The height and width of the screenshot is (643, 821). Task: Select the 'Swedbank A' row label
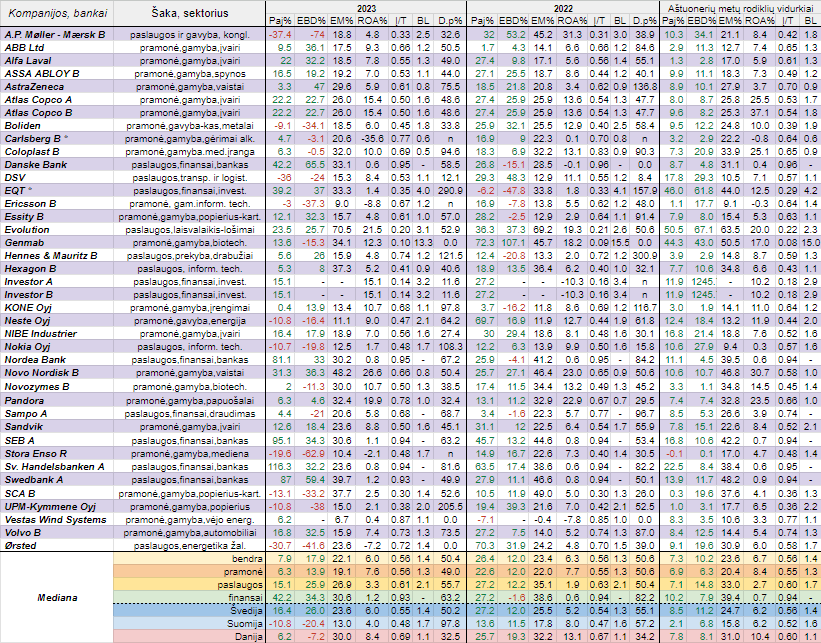(57, 480)
